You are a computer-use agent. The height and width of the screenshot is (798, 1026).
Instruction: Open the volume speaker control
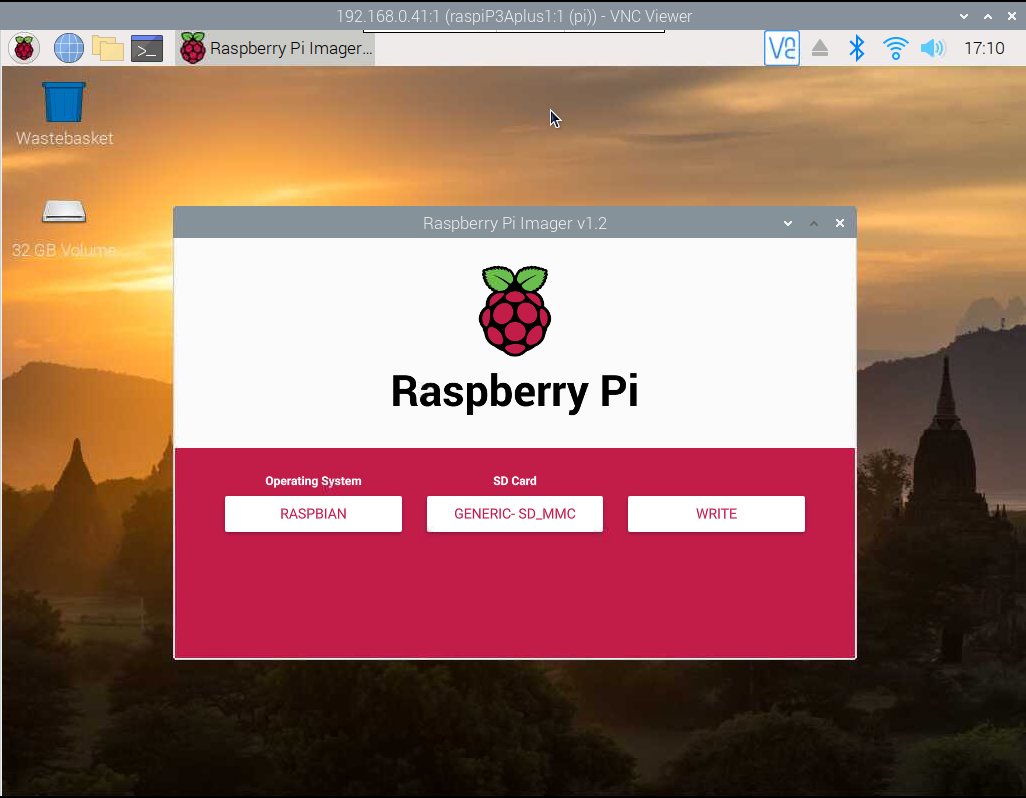pyautogui.click(x=932, y=48)
